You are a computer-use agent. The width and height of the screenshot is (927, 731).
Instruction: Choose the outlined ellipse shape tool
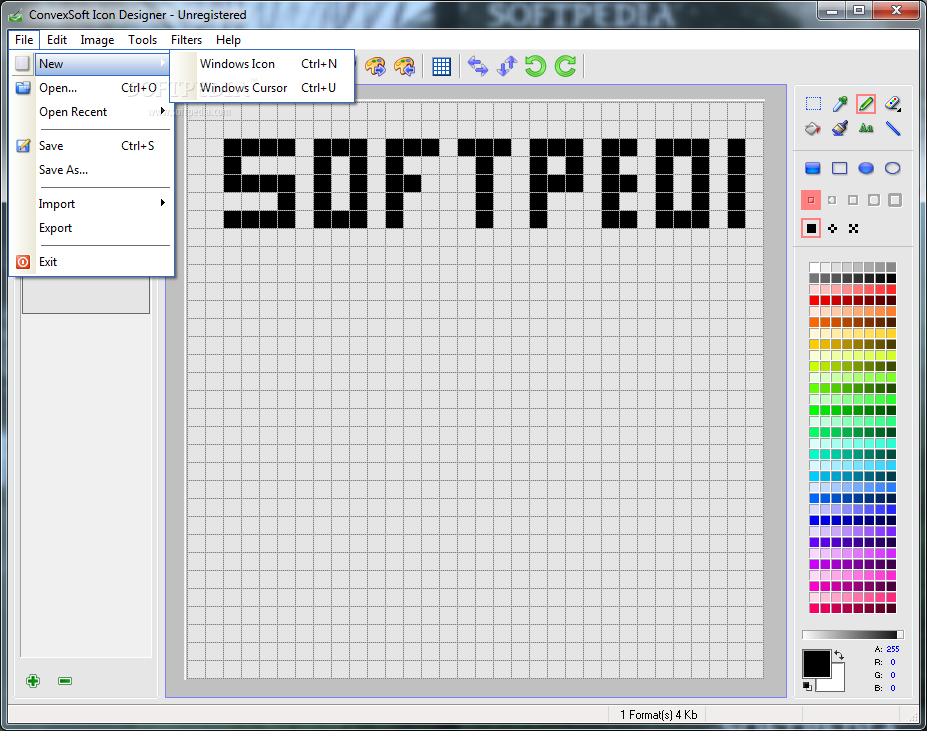pos(893,169)
